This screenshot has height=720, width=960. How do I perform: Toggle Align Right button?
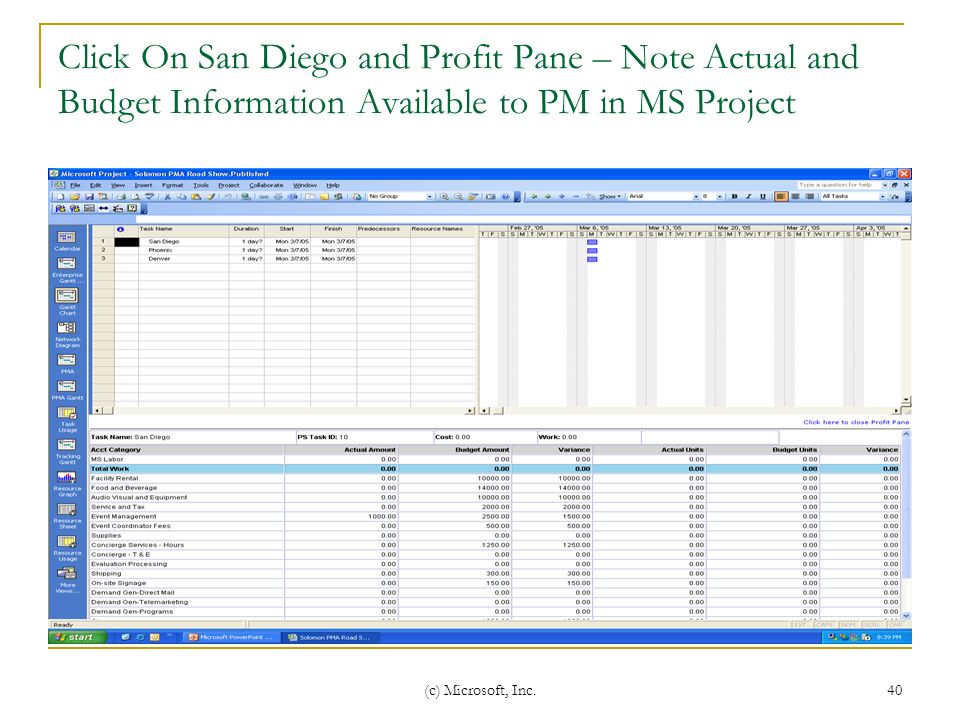[x=809, y=197]
